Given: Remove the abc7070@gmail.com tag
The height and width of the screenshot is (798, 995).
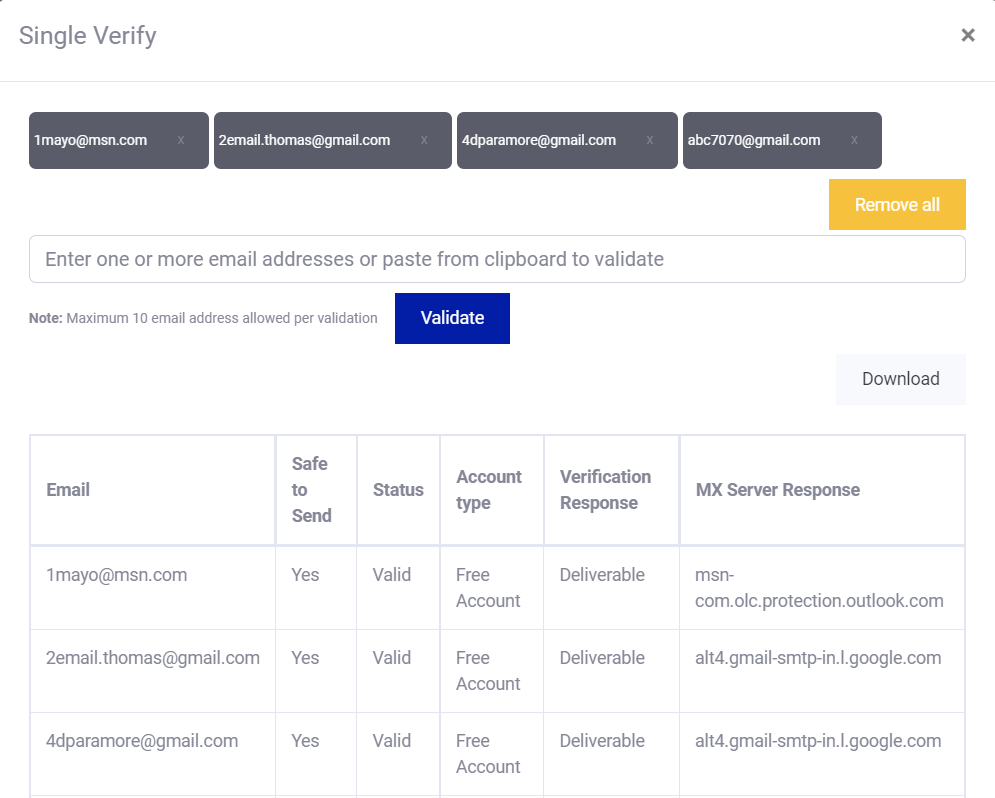Looking at the screenshot, I should [x=854, y=140].
